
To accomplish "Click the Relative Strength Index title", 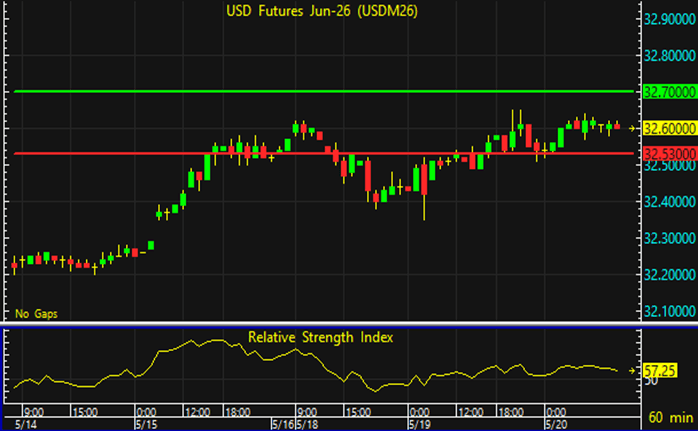I will pos(321,337).
